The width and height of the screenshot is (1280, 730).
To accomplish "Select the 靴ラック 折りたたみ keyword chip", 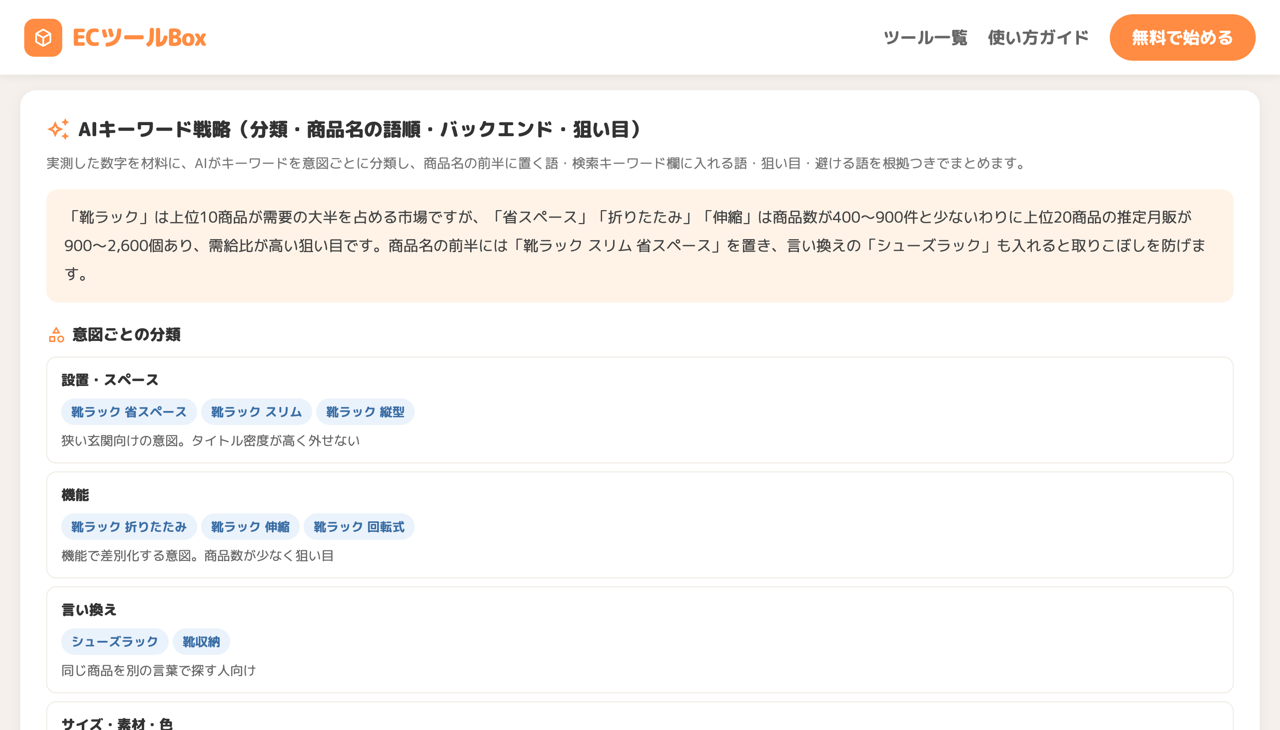I will click(129, 527).
